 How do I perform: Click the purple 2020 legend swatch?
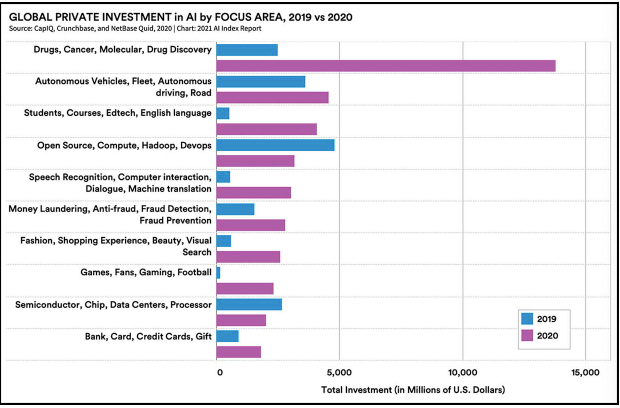click(527, 337)
